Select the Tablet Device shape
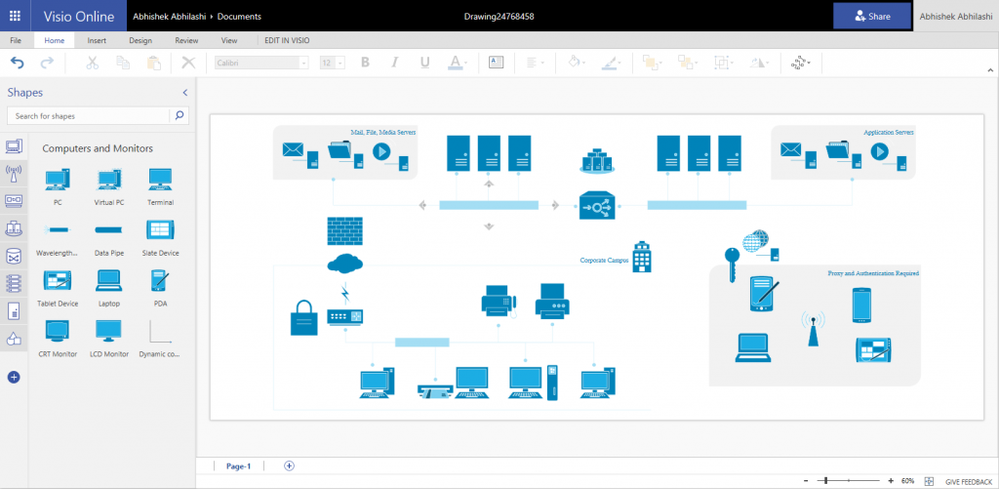Screen dimensions: 999x489 point(57,288)
